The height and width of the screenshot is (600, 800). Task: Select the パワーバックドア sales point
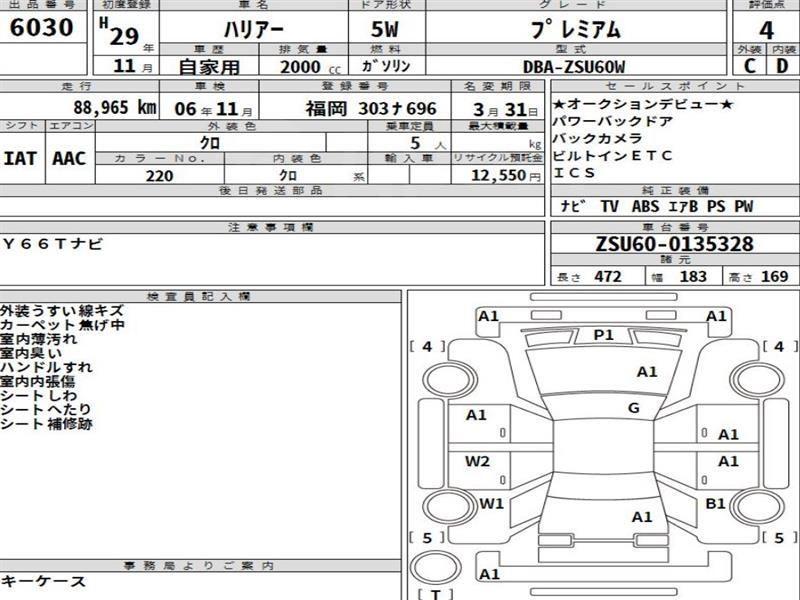coord(612,121)
